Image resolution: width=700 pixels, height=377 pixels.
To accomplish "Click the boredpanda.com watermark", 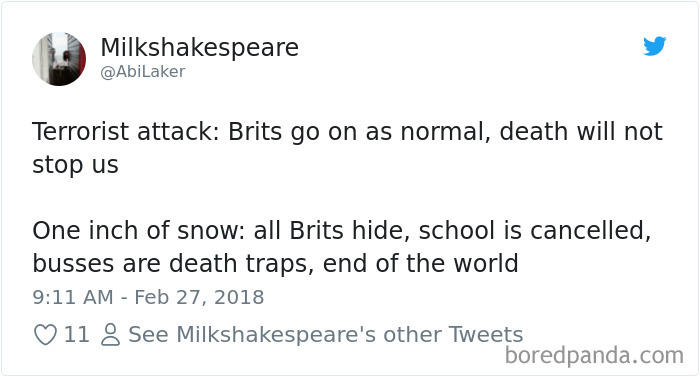I will (x=594, y=356).
